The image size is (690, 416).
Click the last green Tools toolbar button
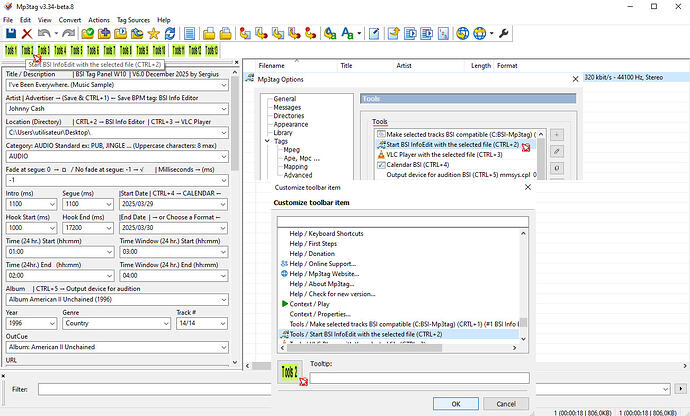(x=211, y=50)
